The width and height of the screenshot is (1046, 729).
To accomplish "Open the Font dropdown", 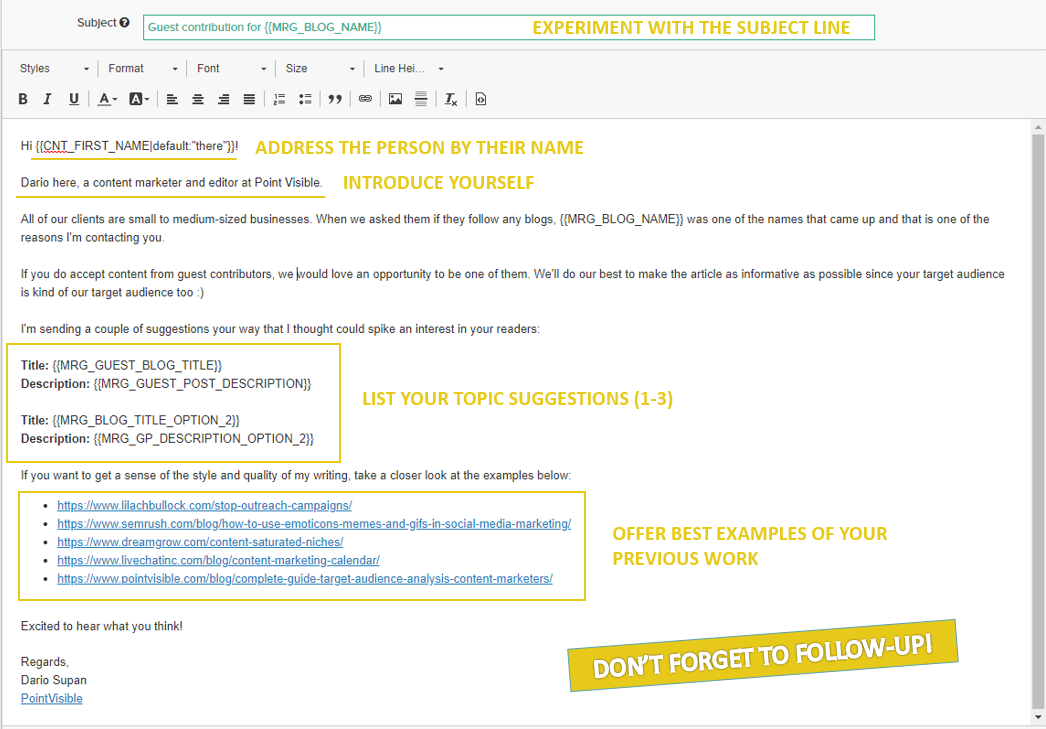I will [x=231, y=69].
